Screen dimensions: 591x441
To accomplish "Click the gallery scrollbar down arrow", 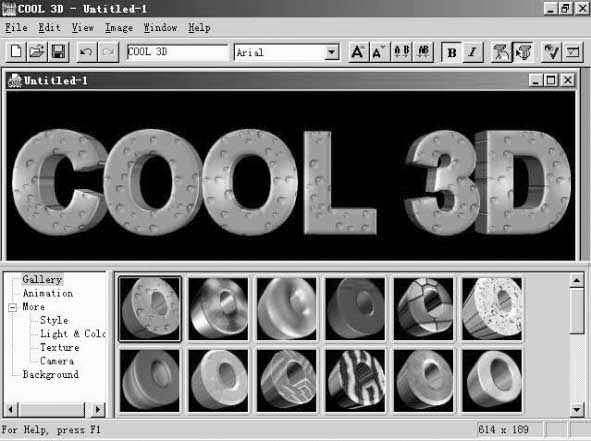I will [577, 410].
